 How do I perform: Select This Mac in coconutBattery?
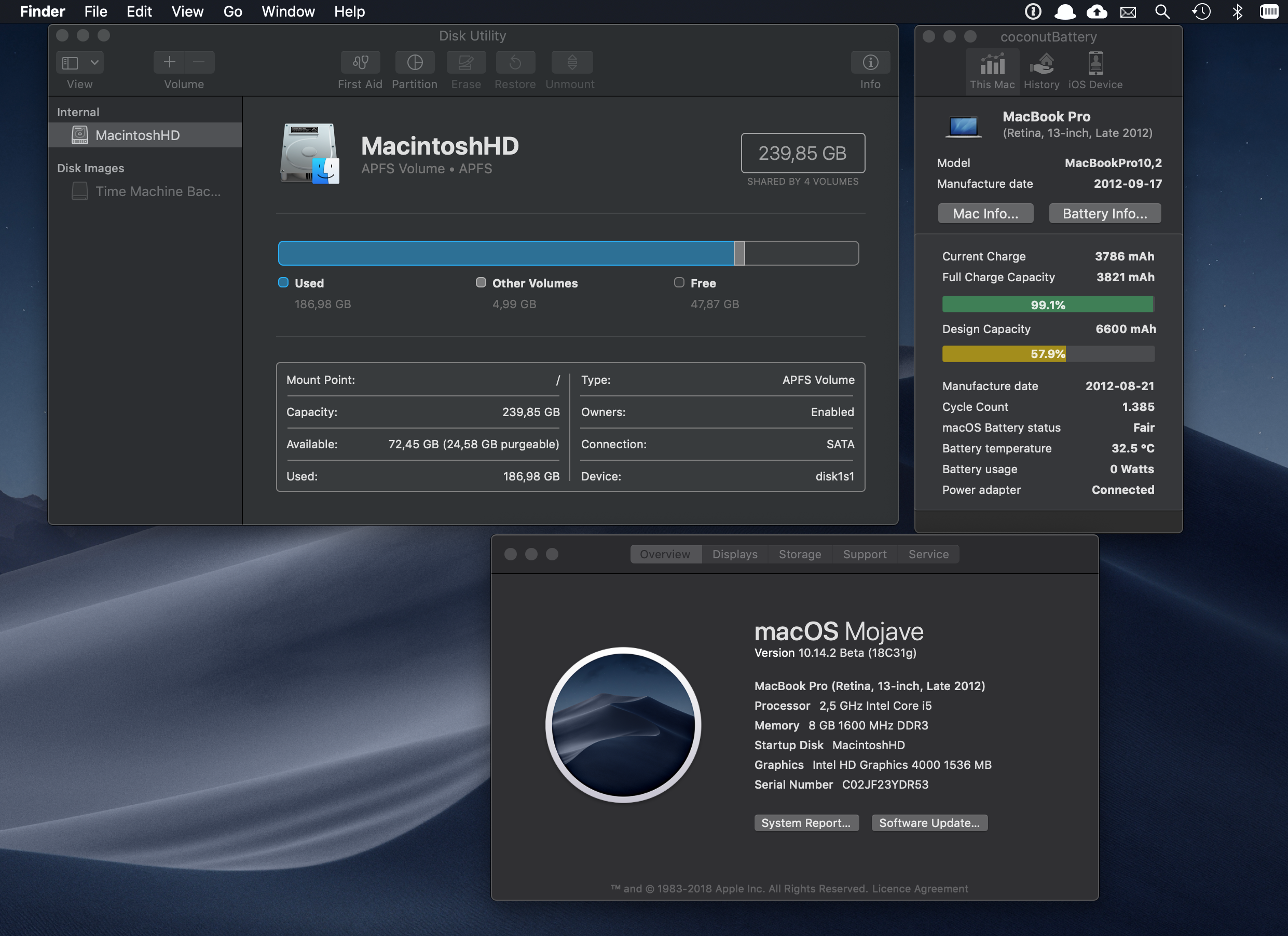(992, 71)
